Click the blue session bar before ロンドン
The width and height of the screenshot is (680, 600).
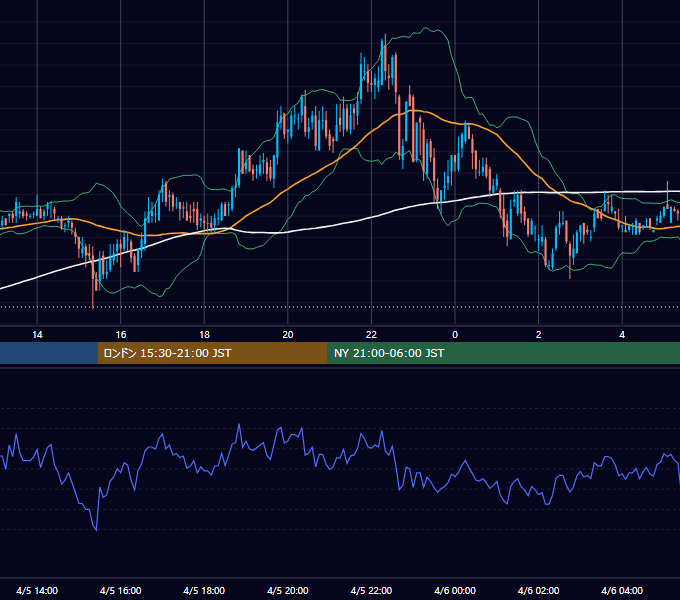49,353
